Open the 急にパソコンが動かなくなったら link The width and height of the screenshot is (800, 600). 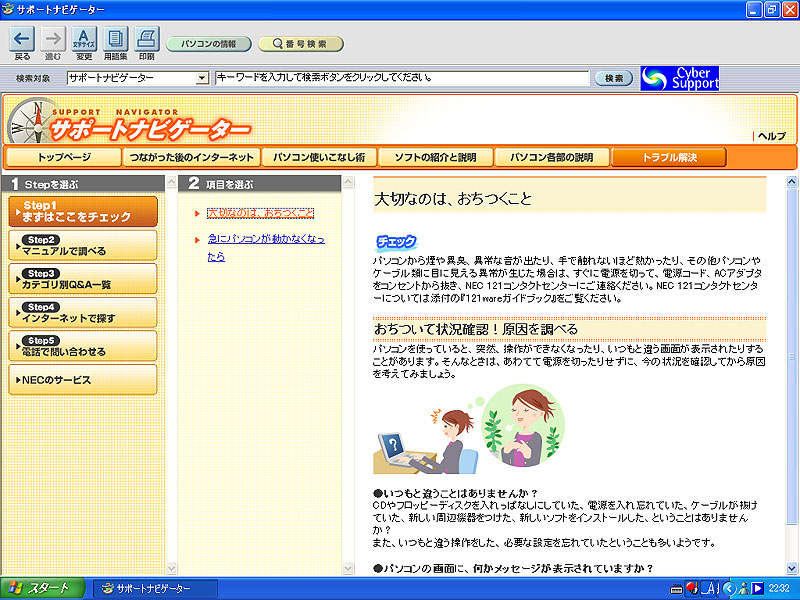click(x=265, y=247)
